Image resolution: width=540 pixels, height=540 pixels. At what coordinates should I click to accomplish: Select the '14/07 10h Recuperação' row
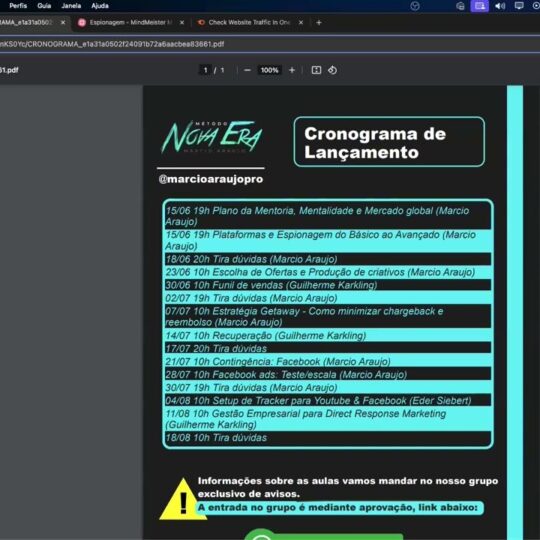(x=328, y=335)
